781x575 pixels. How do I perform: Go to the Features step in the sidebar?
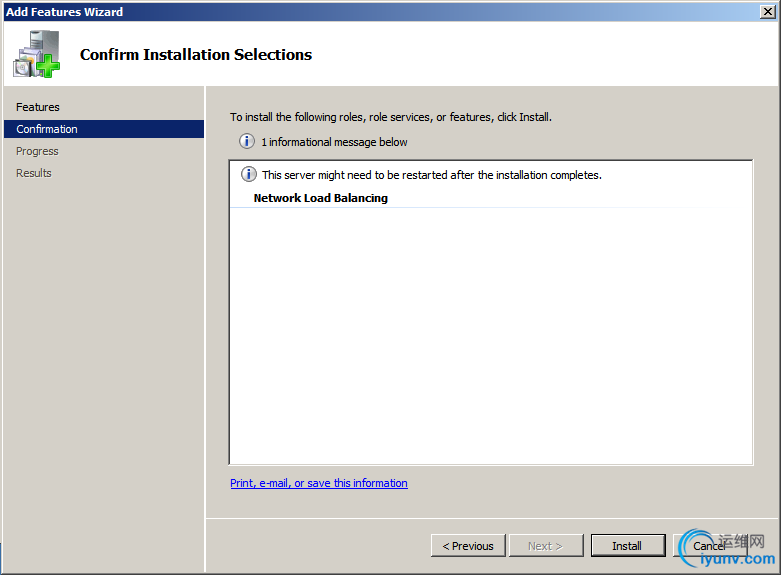38,107
